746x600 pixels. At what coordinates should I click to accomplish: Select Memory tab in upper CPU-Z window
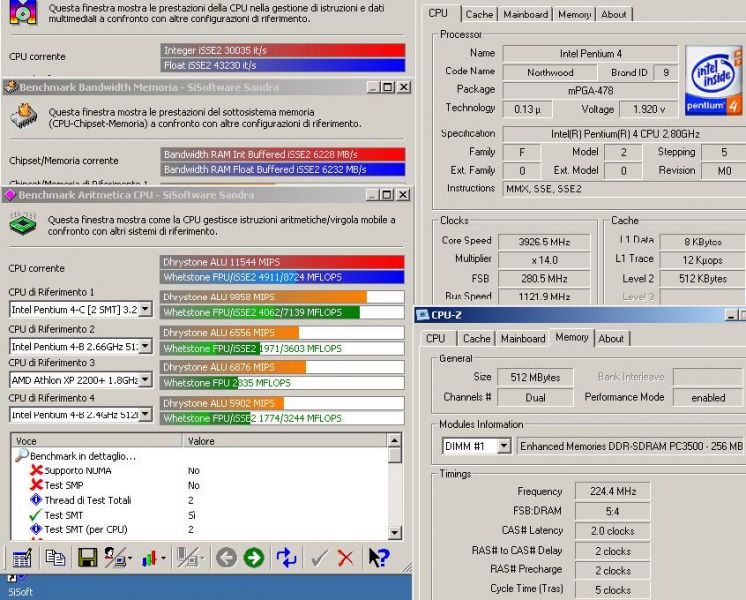(x=574, y=14)
